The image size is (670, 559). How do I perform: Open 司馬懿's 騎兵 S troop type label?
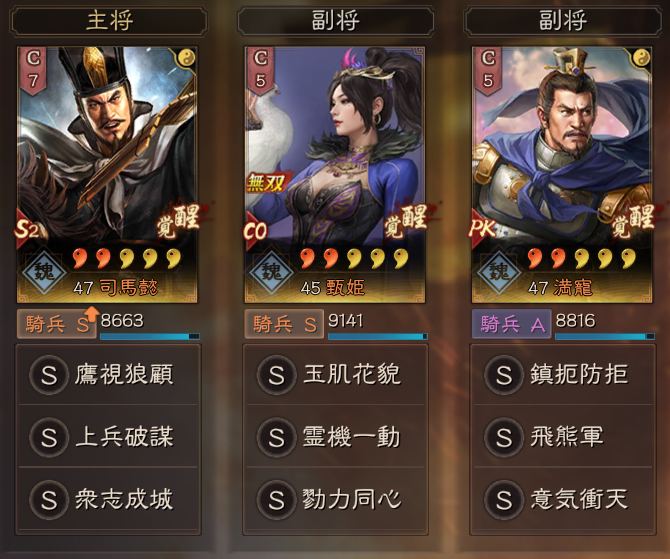(57, 324)
